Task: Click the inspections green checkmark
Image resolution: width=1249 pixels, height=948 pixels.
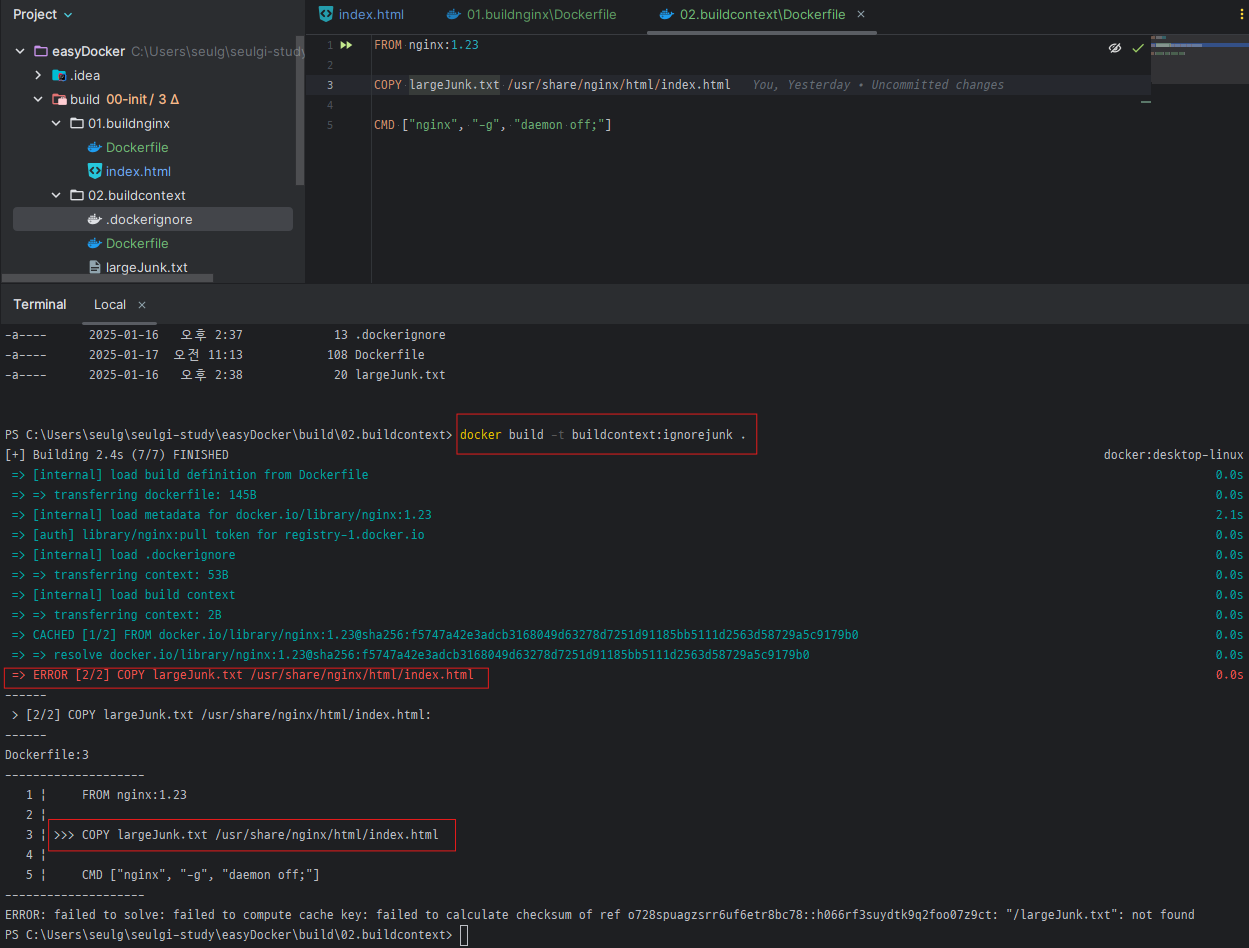Action: (1138, 48)
